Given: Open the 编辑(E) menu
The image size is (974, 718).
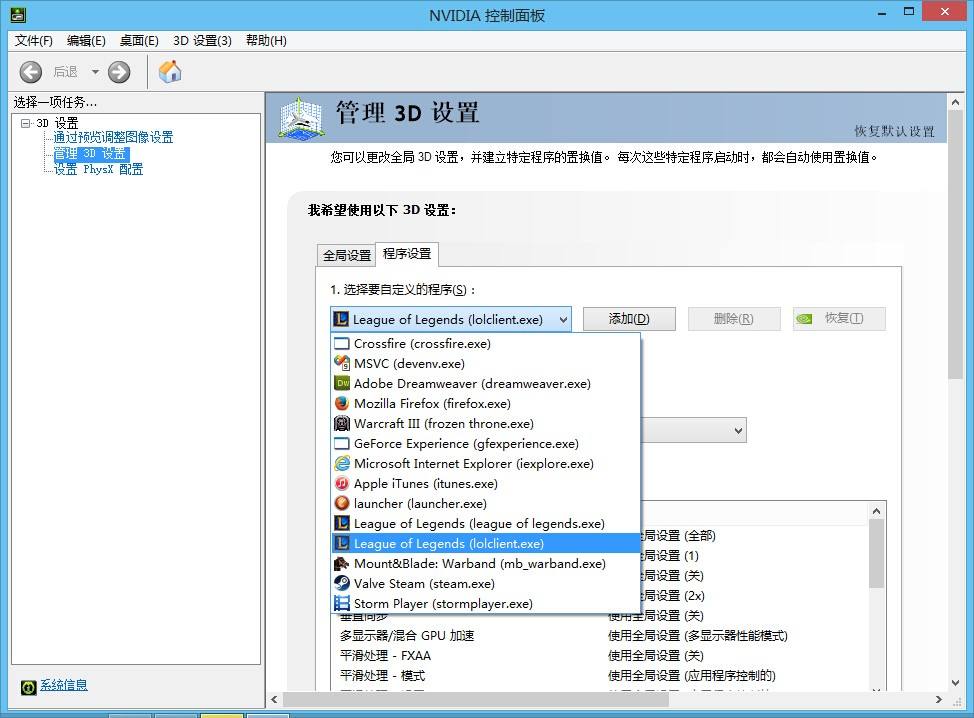Looking at the screenshot, I should (86, 40).
